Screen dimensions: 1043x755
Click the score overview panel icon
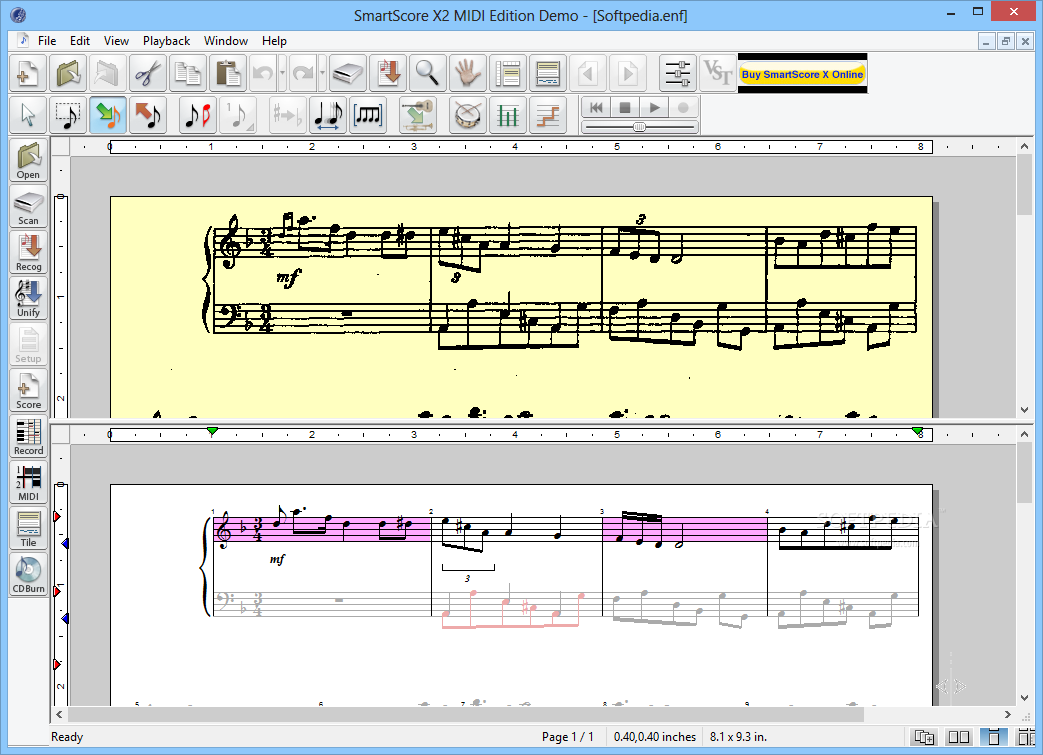pos(547,73)
